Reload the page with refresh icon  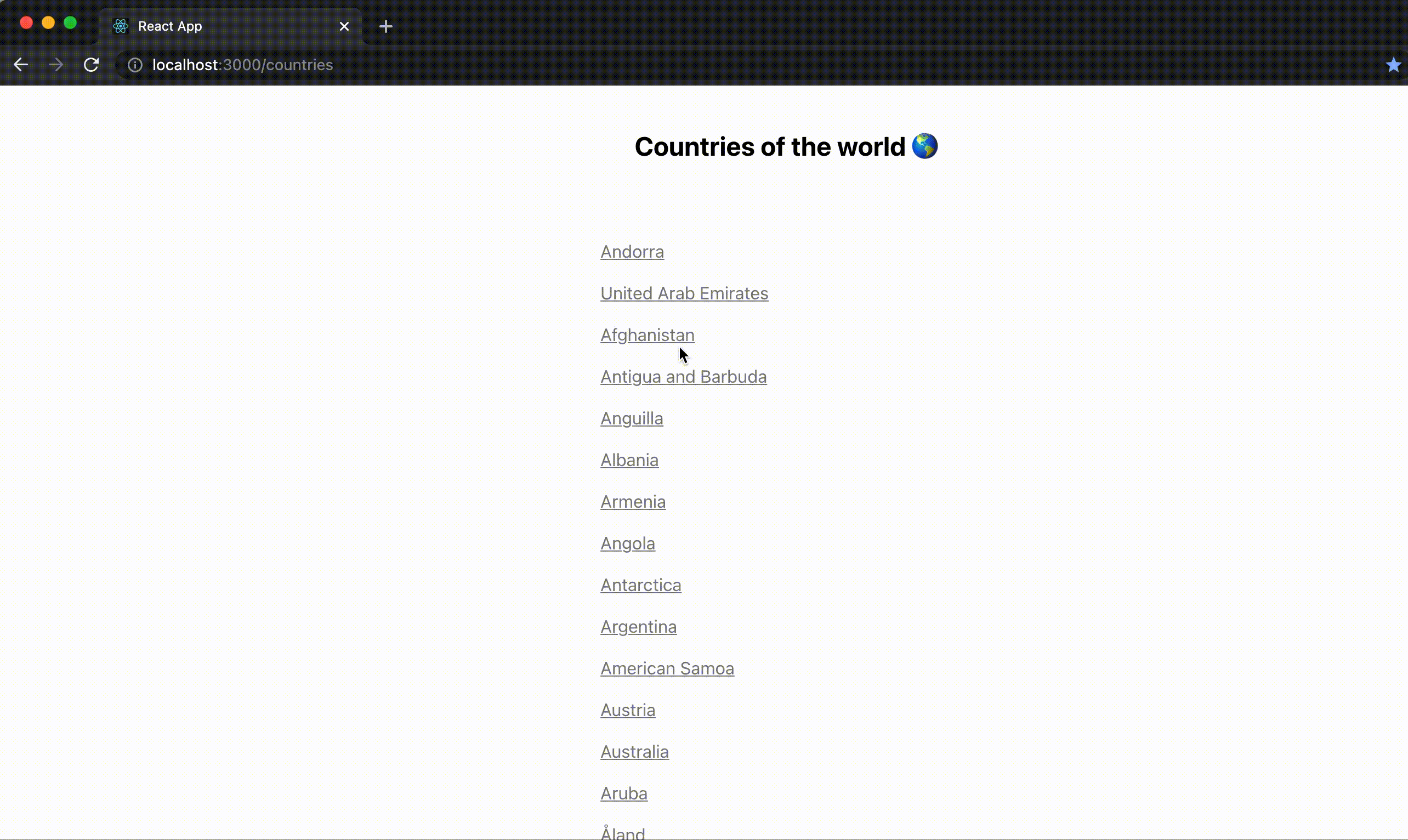pyautogui.click(x=91, y=65)
